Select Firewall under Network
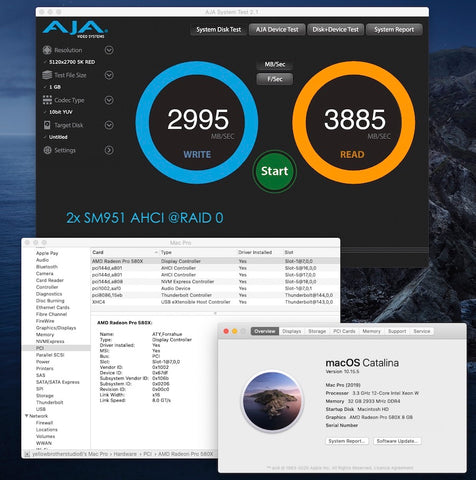The height and width of the screenshot is (480, 476). tap(44, 423)
